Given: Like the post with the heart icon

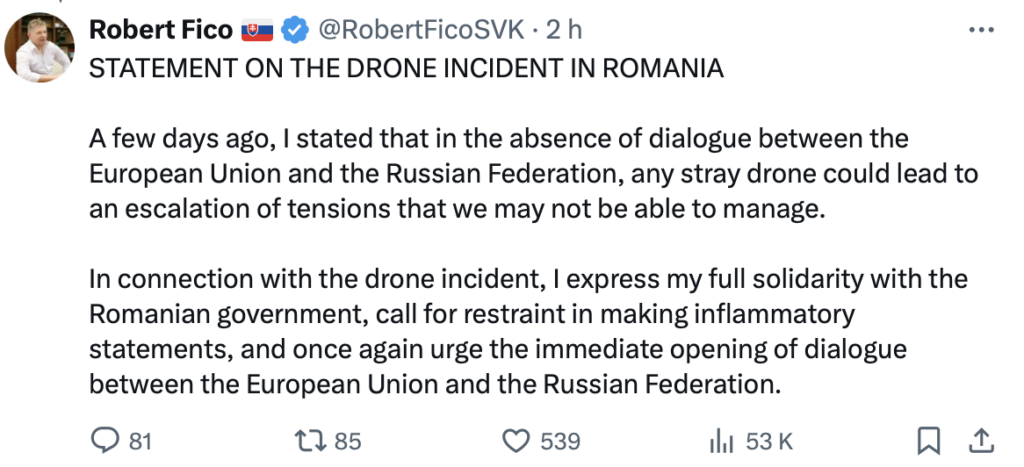Looking at the screenshot, I should point(516,441).
